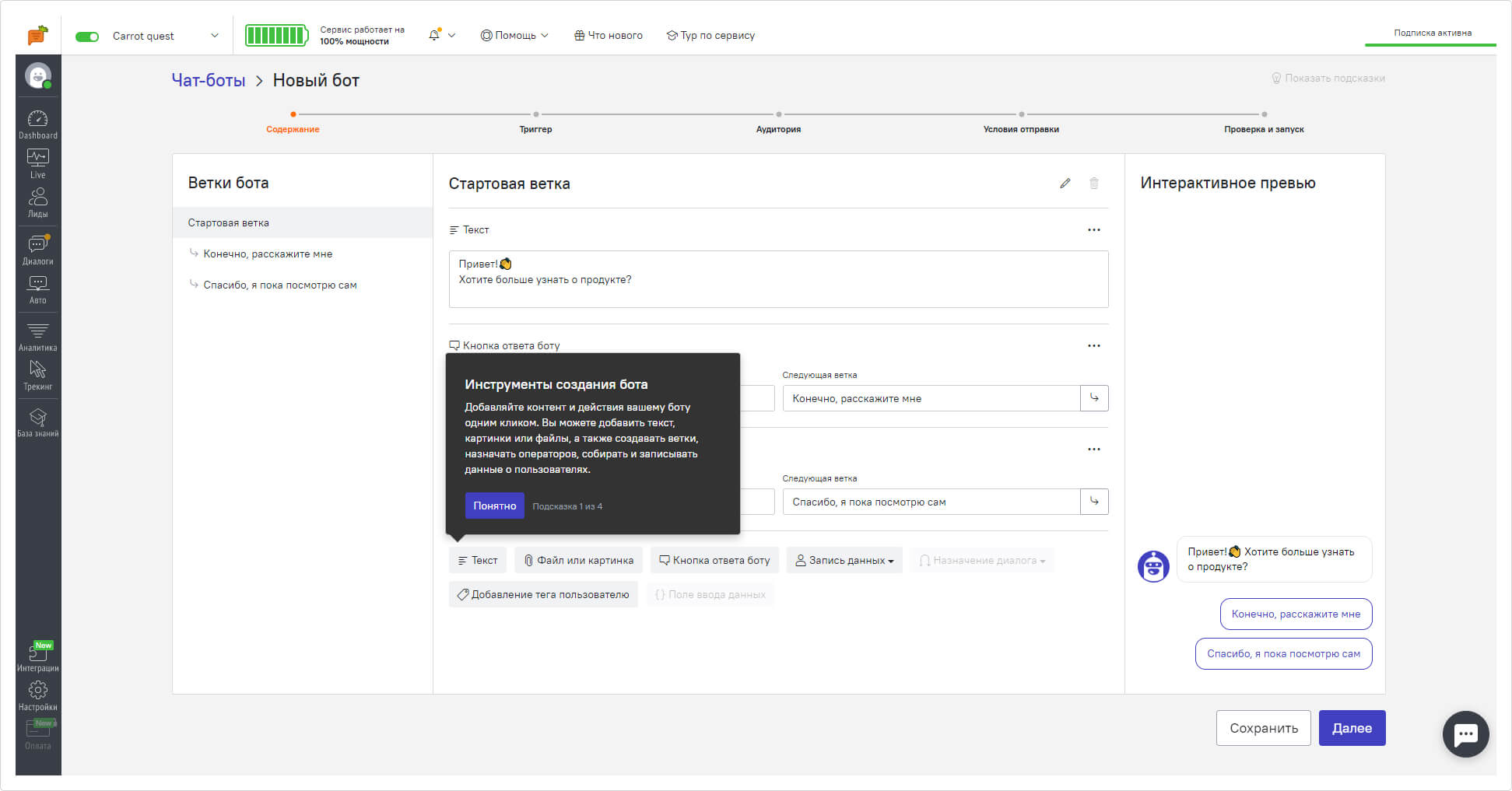
Task: Click the pencil icon to rename Стартовая ветка
Action: point(1065,184)
